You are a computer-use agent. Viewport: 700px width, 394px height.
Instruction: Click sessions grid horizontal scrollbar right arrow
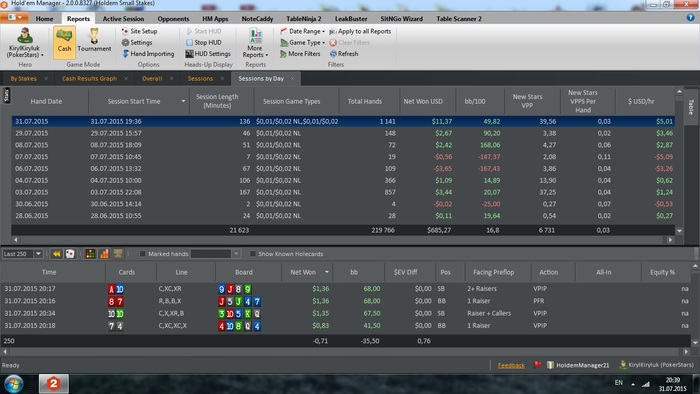(x=670, y=240)
